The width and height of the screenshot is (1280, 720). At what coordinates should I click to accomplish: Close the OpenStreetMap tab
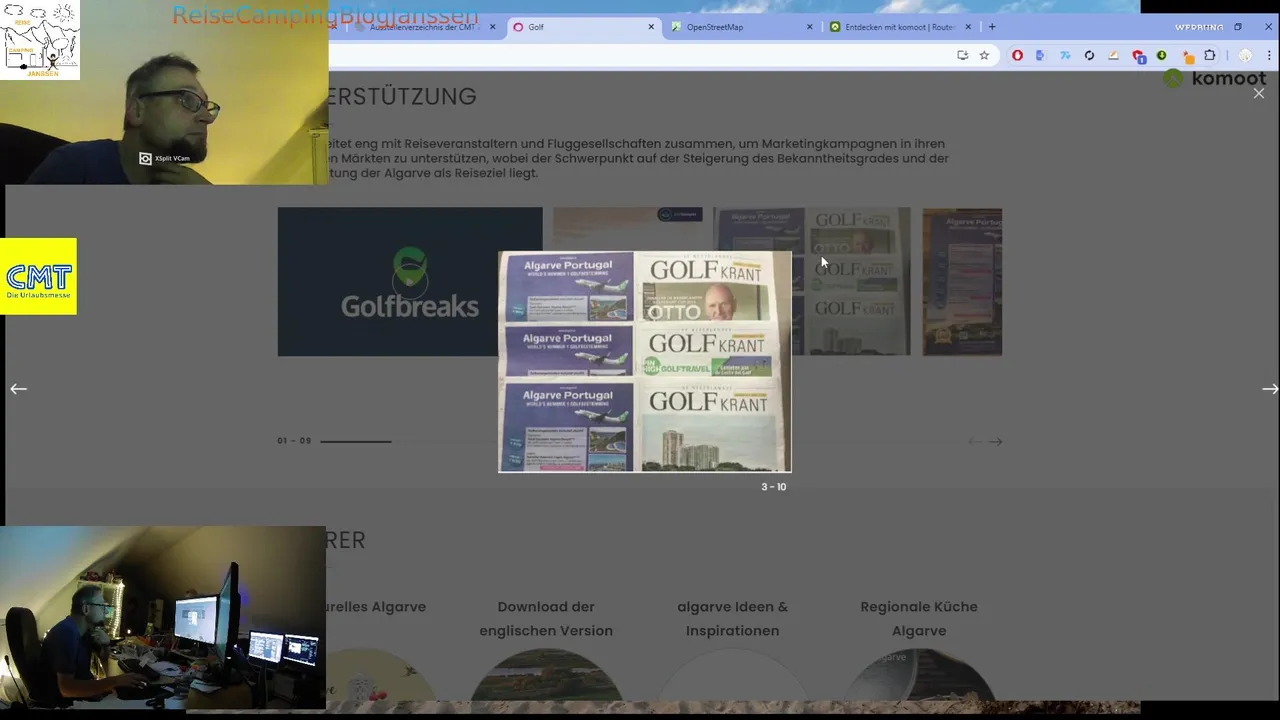click(x=809, y=27)
